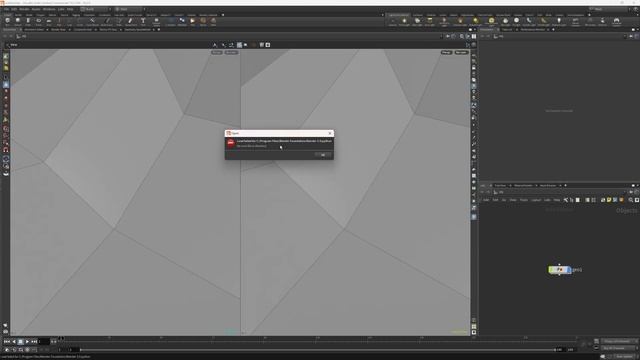The width and height of the screenshot is (640, 360).
Task: Select the geo1 node in network
Action: pyautogui.click(x=560, y=270)
